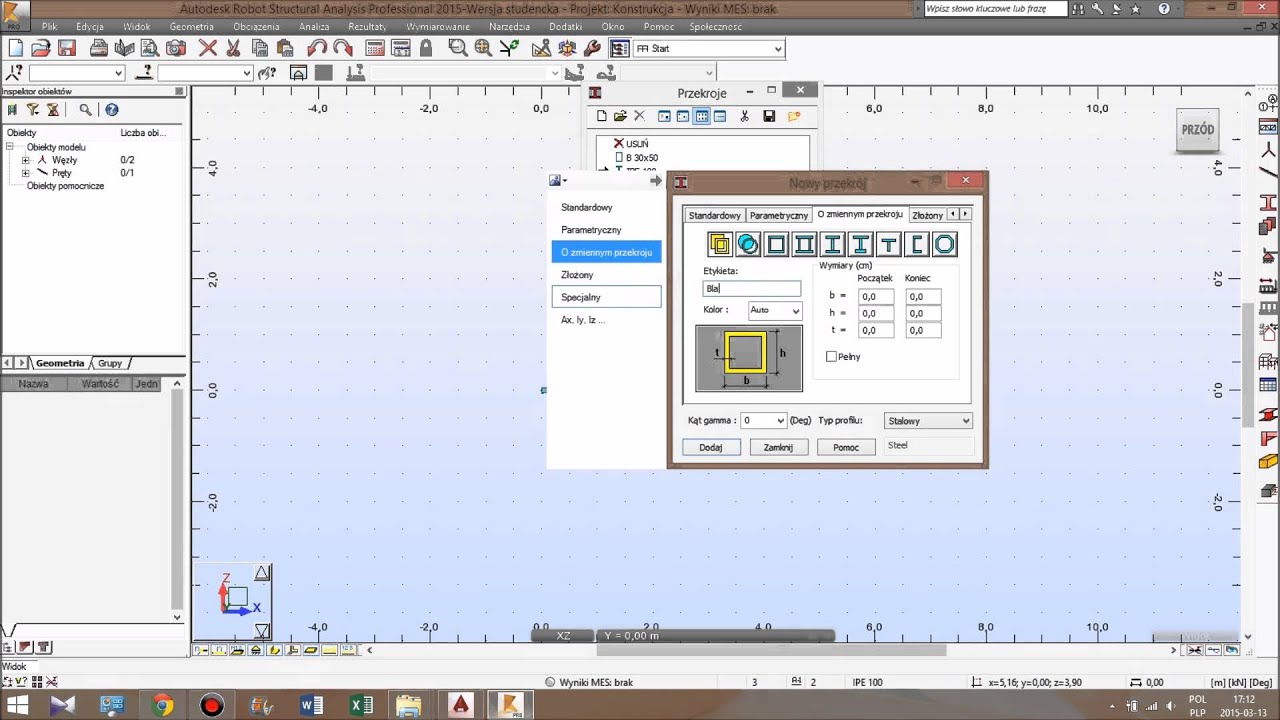The width and height of the screenshot is (1280, 720).
Task: Enable the Pełny checkbox
Action: point(831,356)
